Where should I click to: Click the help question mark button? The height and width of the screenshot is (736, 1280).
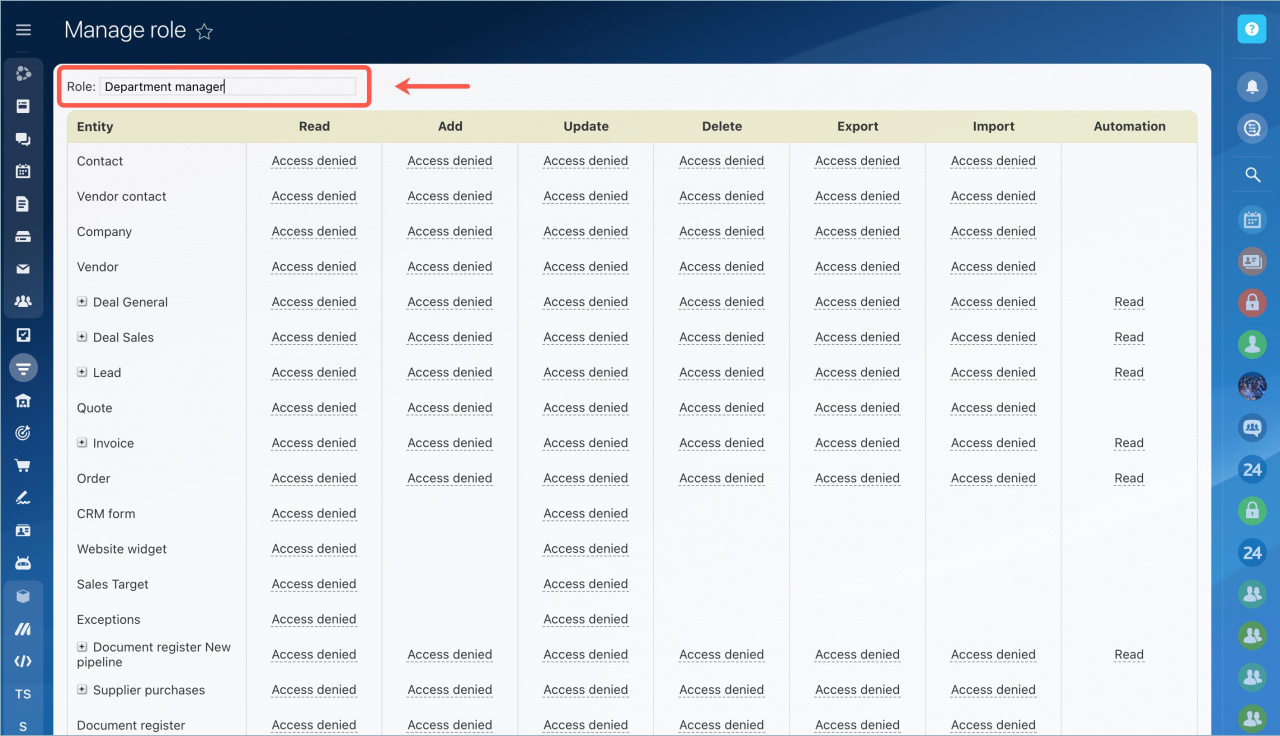click(1252, 29)
